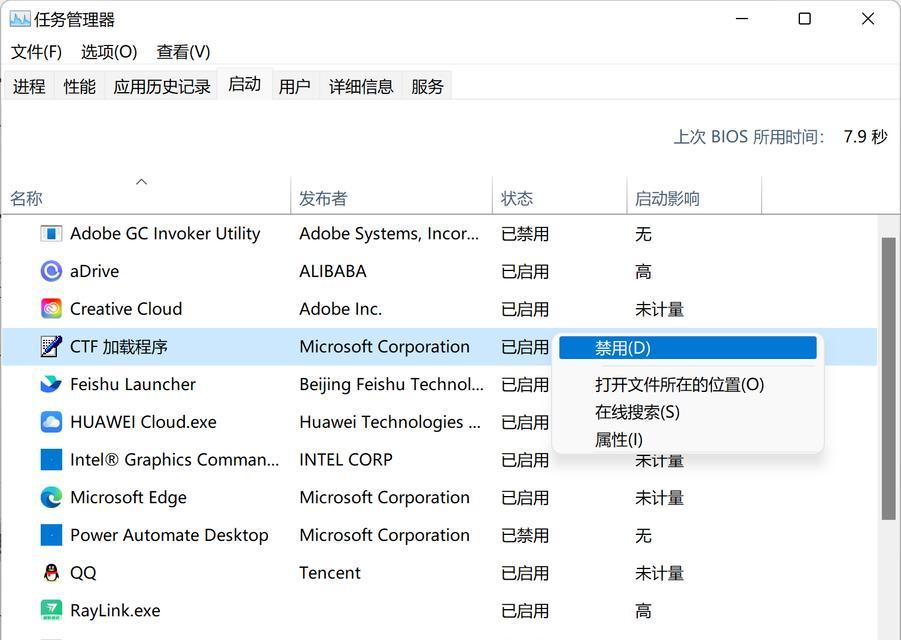Switch to the 性能 tab
The width and height of the screenshot is (901, 640).
79,86
